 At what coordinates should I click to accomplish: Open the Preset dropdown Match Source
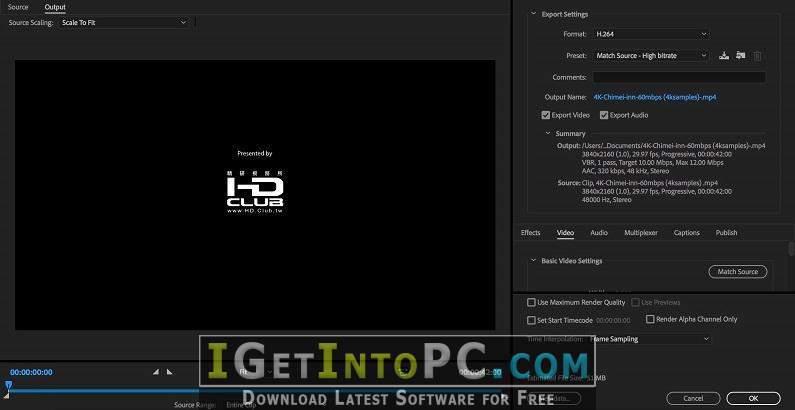point(651,56)
